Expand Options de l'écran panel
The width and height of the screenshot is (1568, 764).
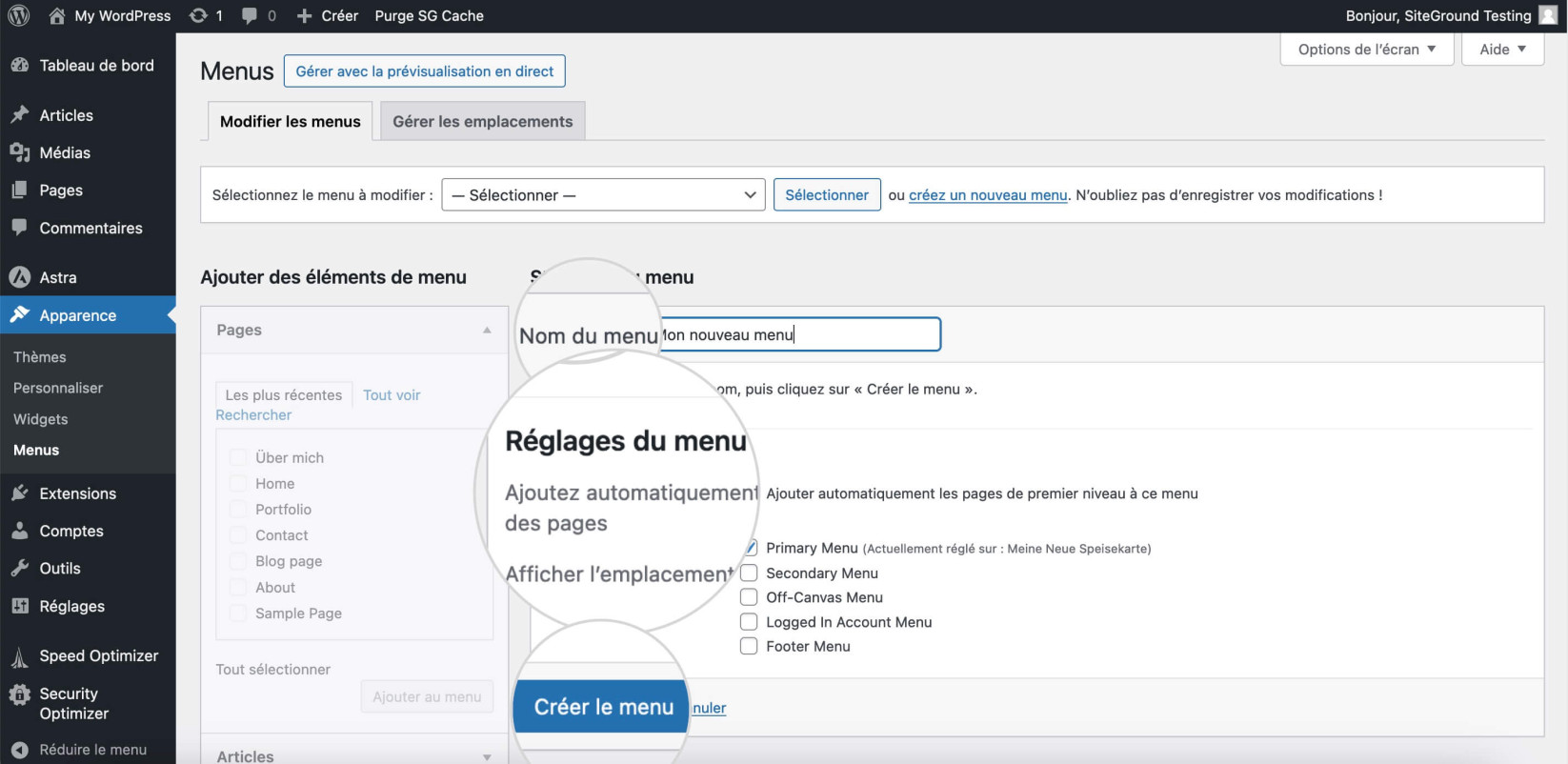click(x=1367, y=50)
